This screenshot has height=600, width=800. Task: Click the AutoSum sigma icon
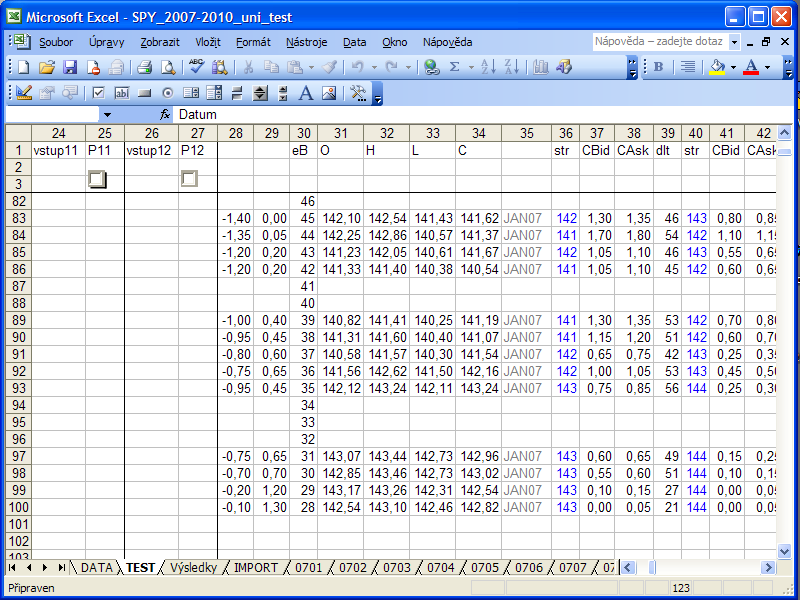pyautogui.click(x=455, y=67)
